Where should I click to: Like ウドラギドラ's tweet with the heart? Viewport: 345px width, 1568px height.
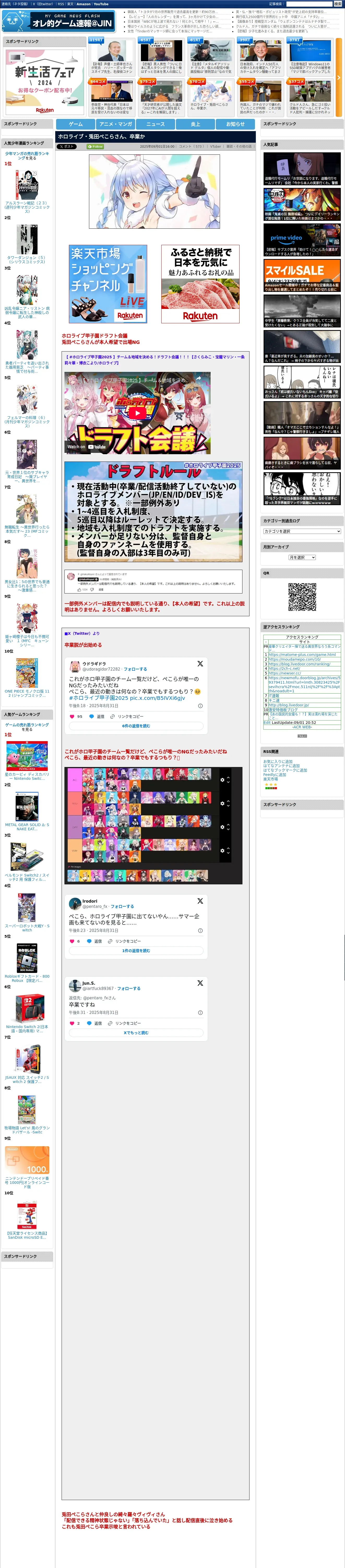(72, 716)
